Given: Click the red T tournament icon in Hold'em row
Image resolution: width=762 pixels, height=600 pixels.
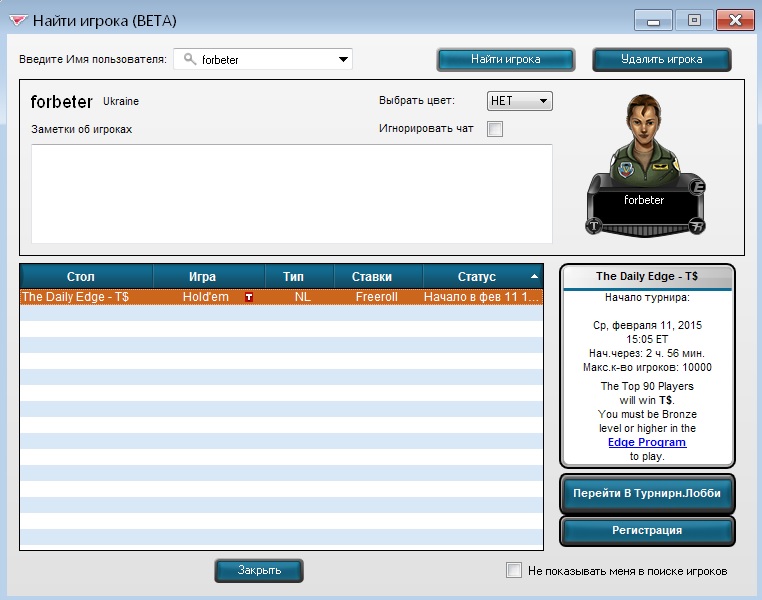Looking at the screenshot, I should click(x=249, y=297).
